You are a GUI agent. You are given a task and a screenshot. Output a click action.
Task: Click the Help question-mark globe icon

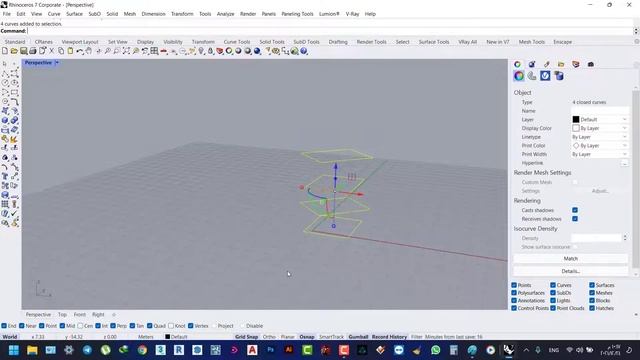pos(304,51)
